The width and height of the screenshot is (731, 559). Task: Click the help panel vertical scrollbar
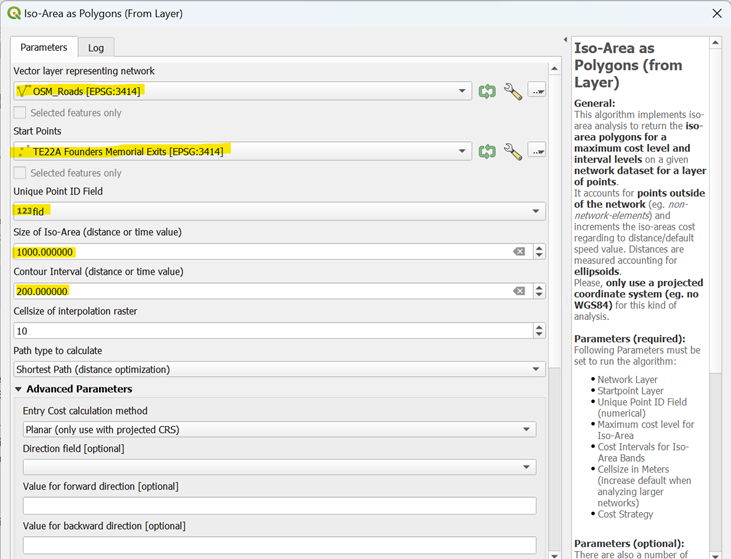pos(715,300)
